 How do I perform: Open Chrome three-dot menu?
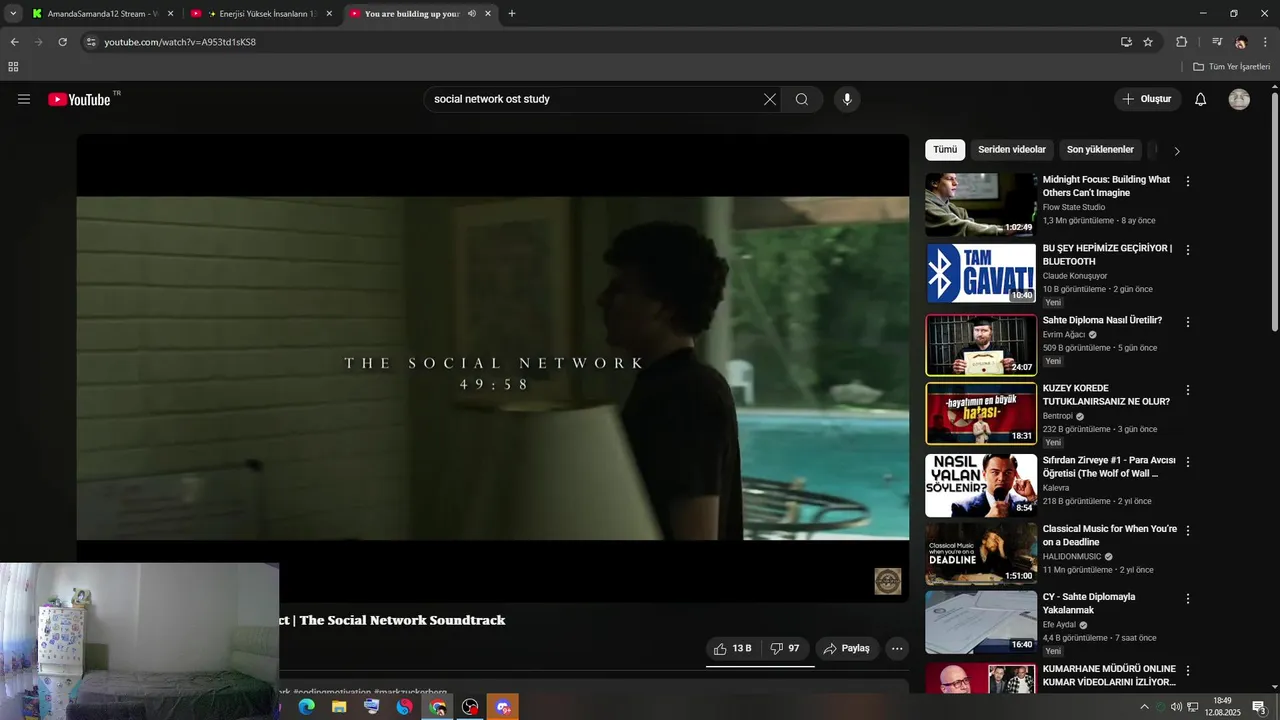click(1266, 42)
